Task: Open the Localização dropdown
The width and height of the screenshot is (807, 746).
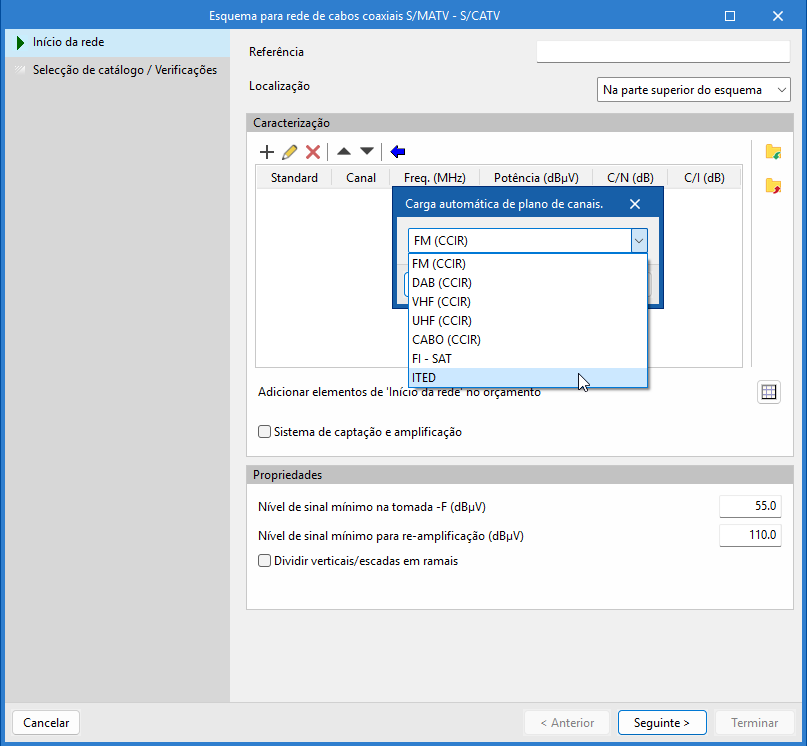Action: pyautogui.click(x=693, y=90)
